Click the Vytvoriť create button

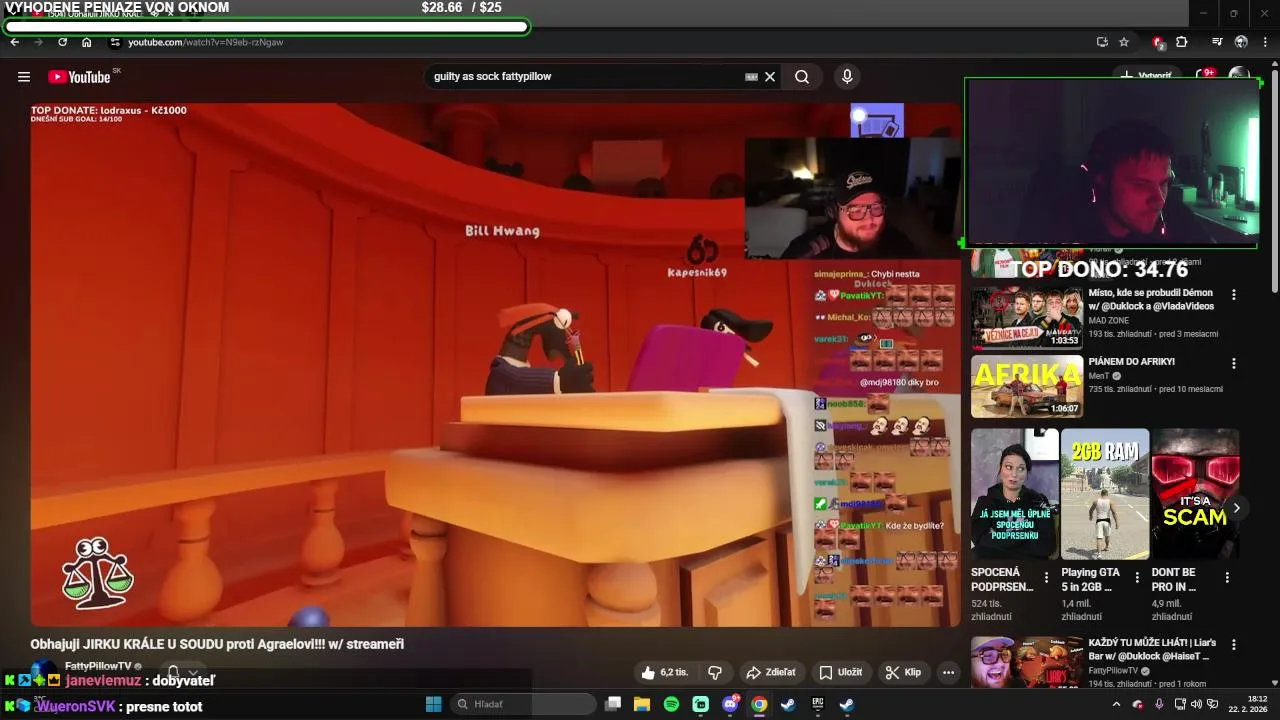(1146, 75)
